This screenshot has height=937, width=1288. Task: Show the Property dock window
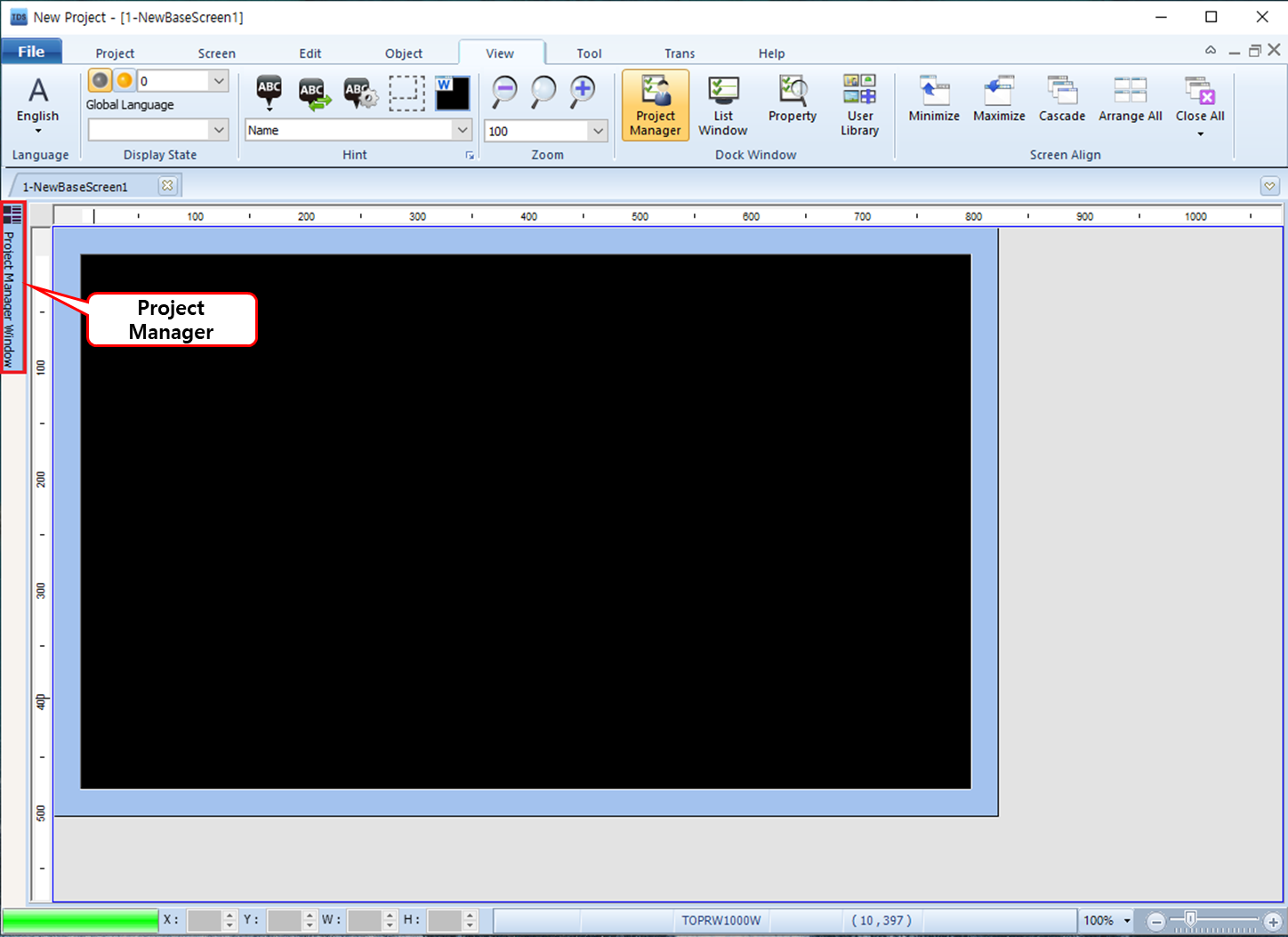(793, 100)
